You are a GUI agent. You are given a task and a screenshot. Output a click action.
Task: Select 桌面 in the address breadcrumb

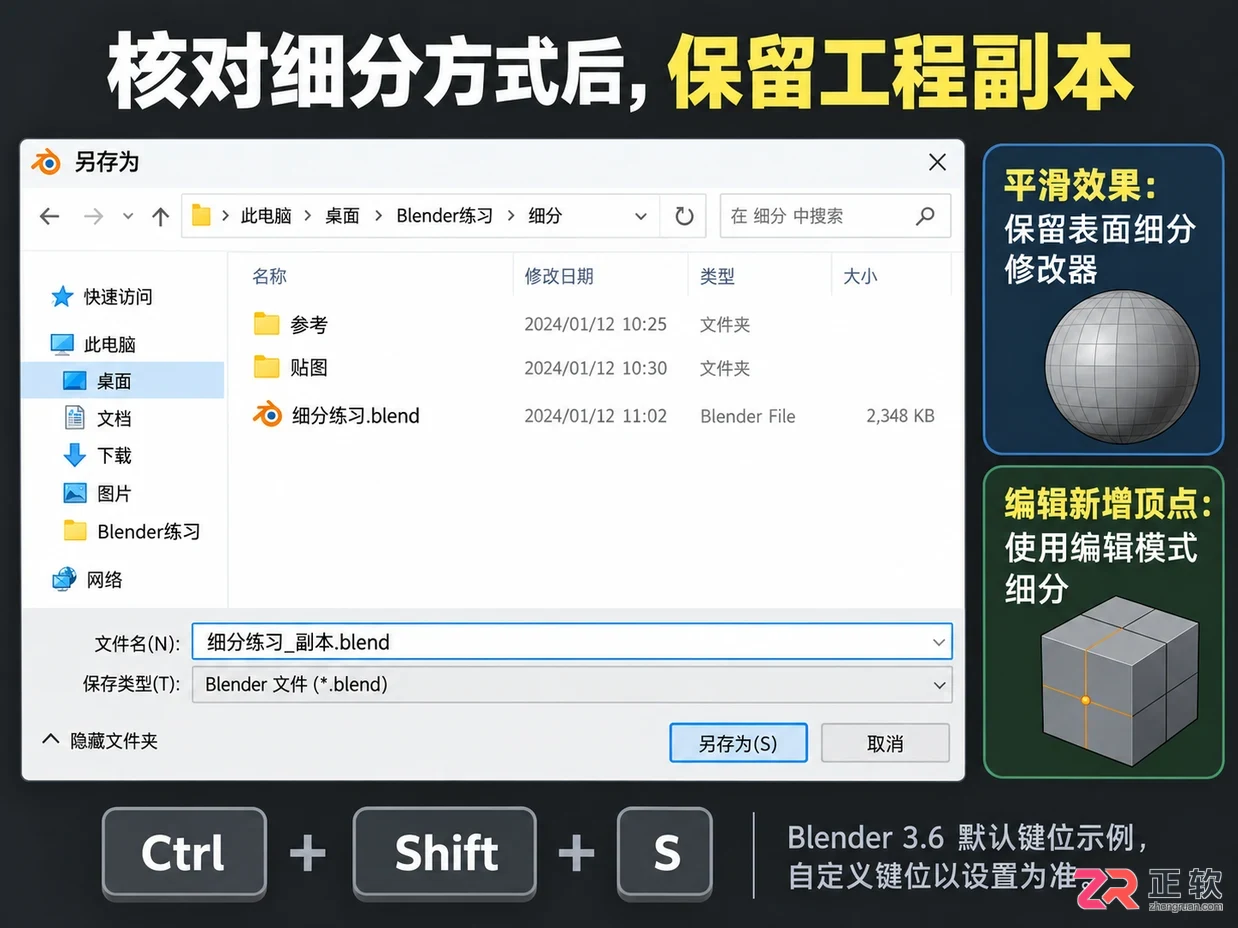coord(342,216)
